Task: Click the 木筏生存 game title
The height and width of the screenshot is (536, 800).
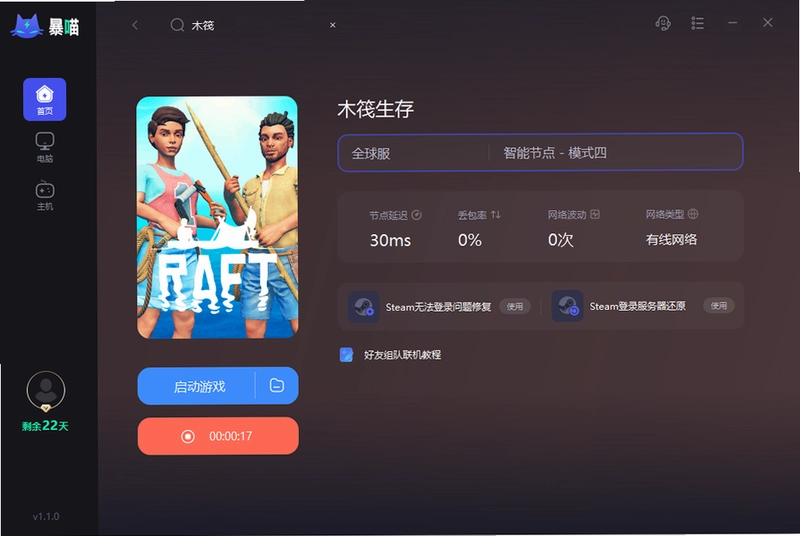Action: point(376,109)
